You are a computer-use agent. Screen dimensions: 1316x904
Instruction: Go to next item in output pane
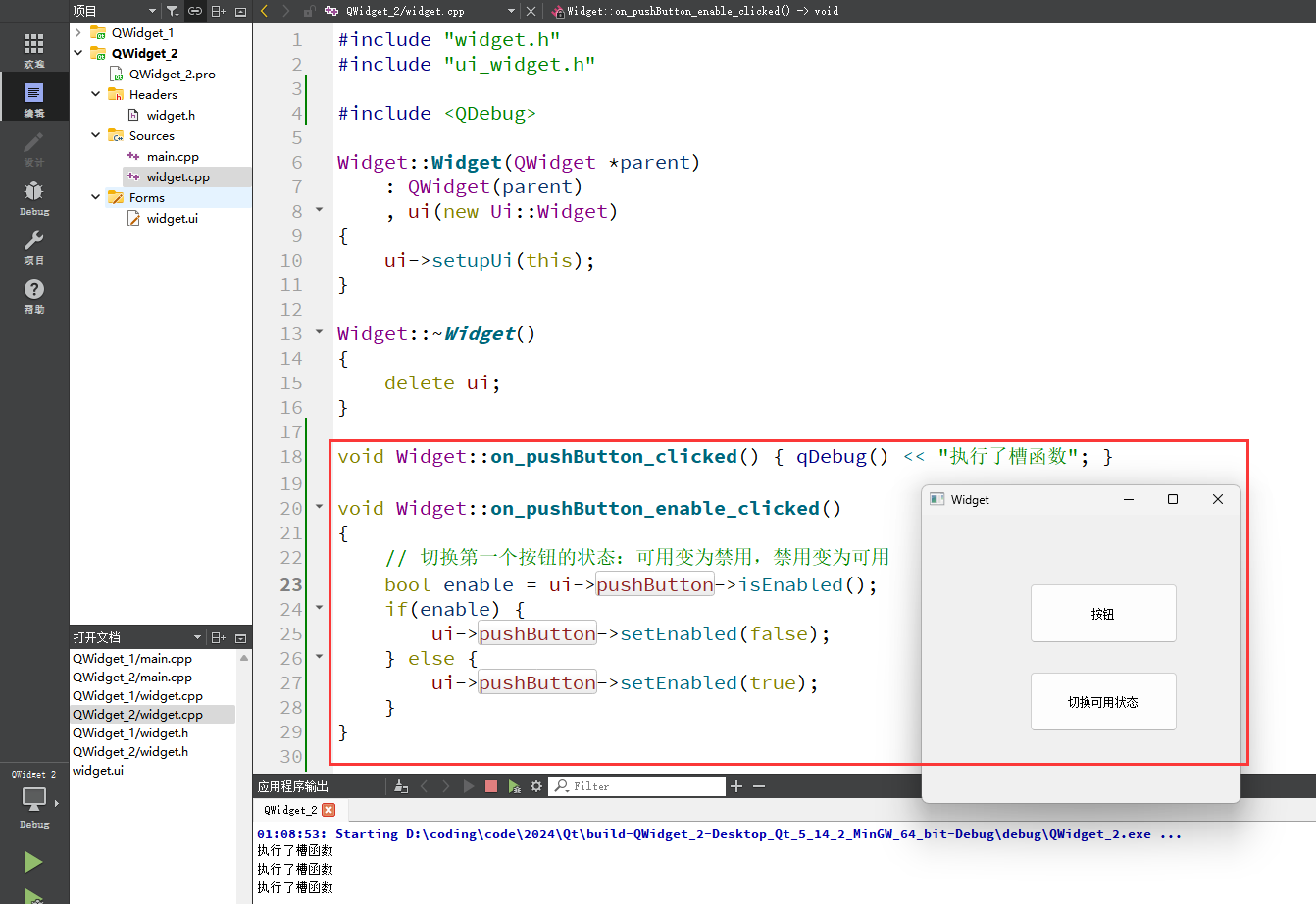pyautogui.click(x=446, y=786)
